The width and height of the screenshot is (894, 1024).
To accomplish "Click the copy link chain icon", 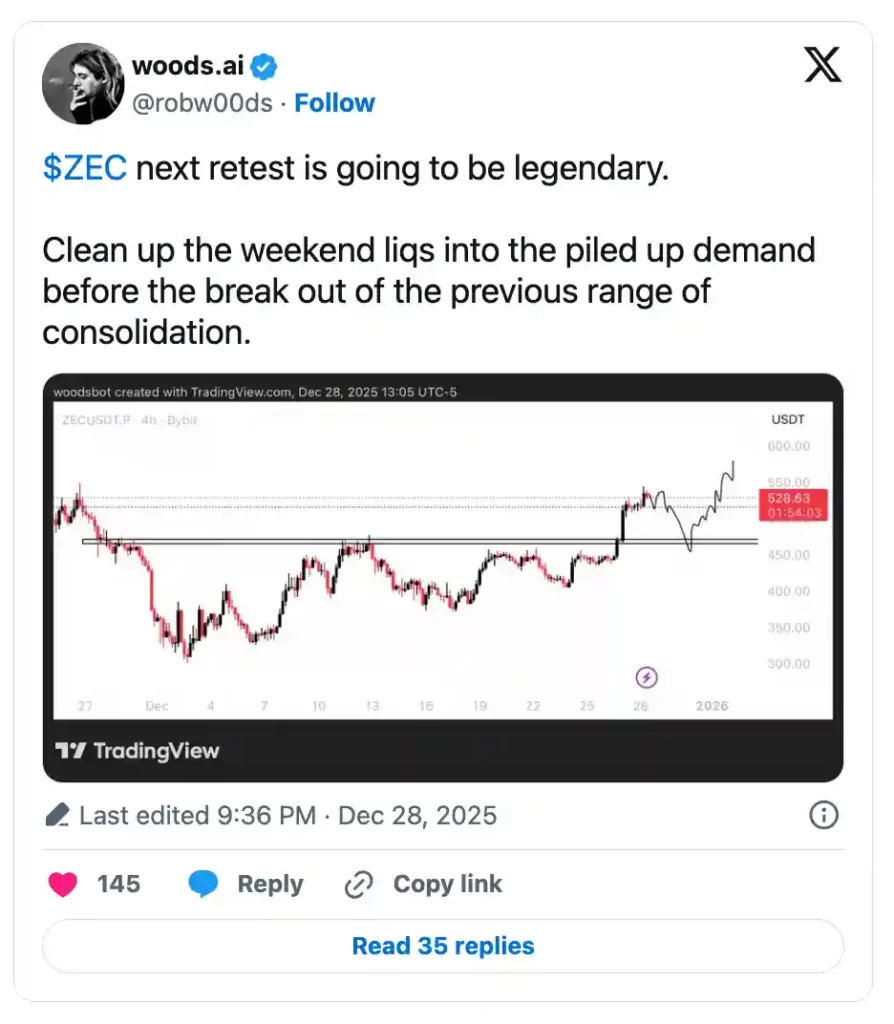I will click(358, 884).
